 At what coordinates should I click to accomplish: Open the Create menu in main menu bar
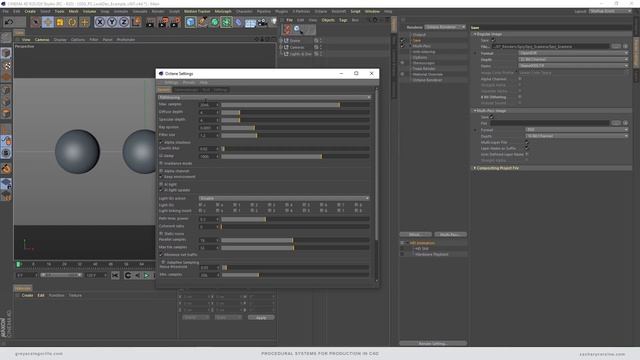(x=30, y=11)
